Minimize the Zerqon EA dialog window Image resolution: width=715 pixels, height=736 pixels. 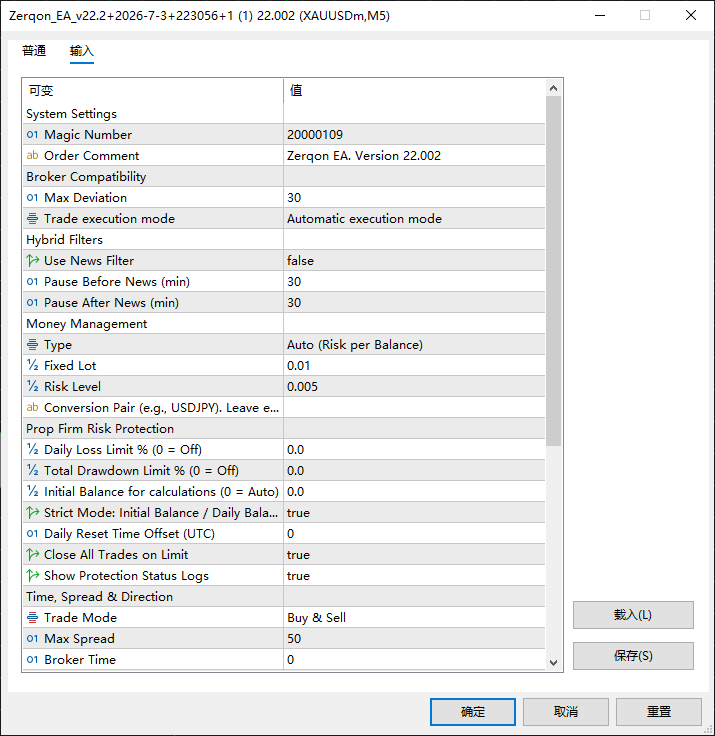tap(600, 15)
